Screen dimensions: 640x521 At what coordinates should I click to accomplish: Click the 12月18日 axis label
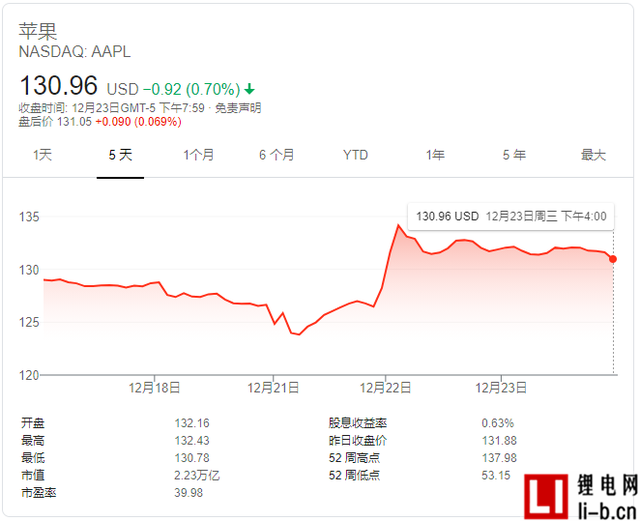coord(154,387)
